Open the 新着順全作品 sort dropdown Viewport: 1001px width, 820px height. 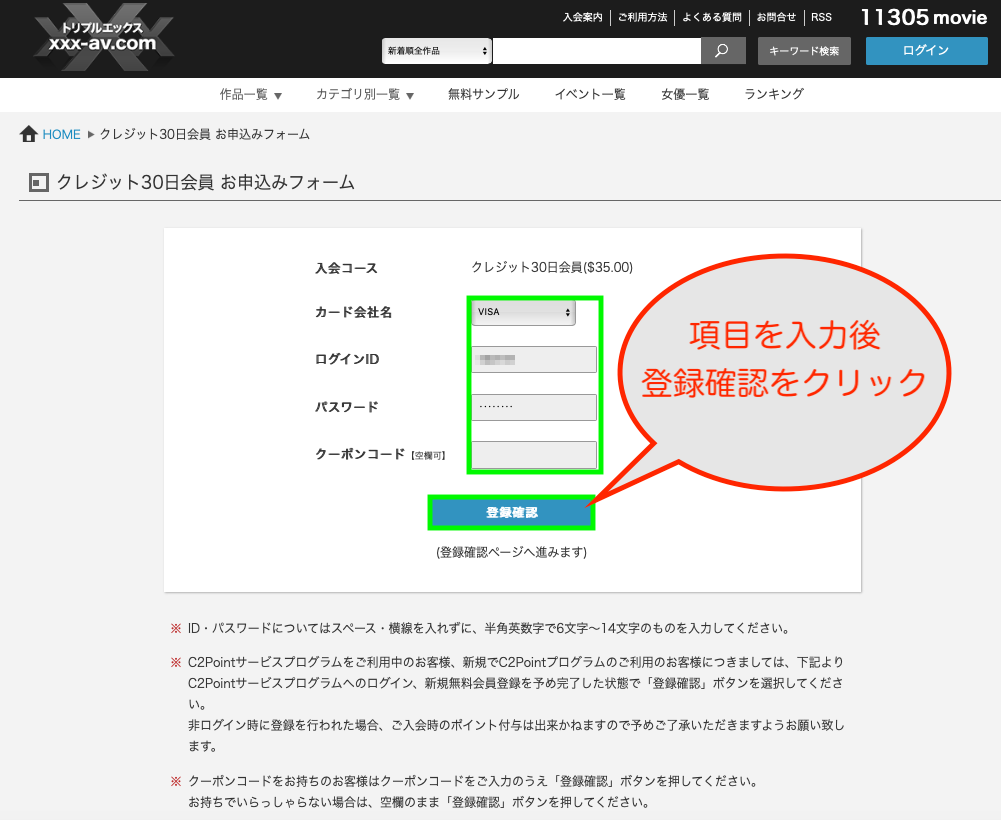[437, 50]
